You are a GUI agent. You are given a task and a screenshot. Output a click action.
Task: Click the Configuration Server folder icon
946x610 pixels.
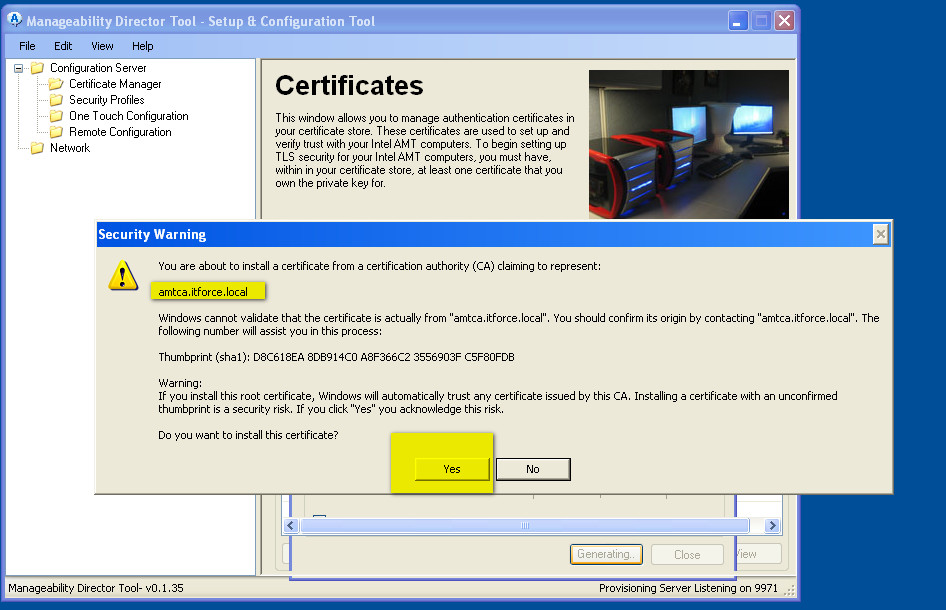coord(37,68)
